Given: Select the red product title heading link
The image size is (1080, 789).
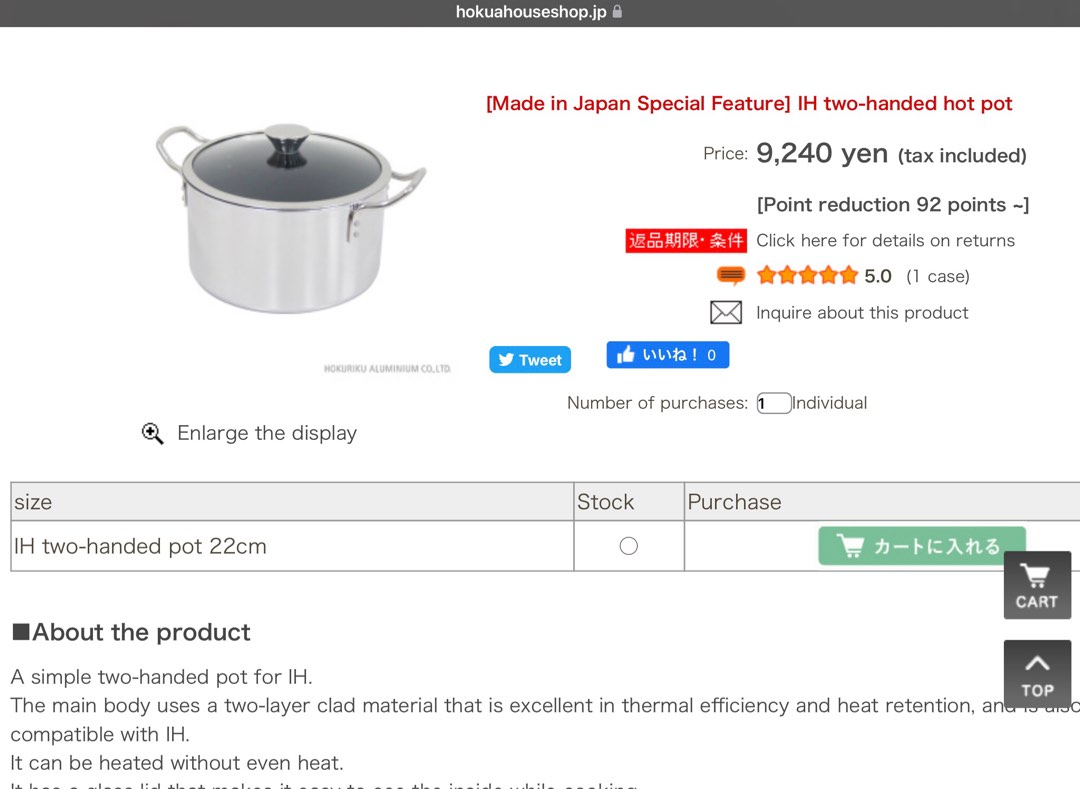Looking at the screenshot, I should coord(748,103).
